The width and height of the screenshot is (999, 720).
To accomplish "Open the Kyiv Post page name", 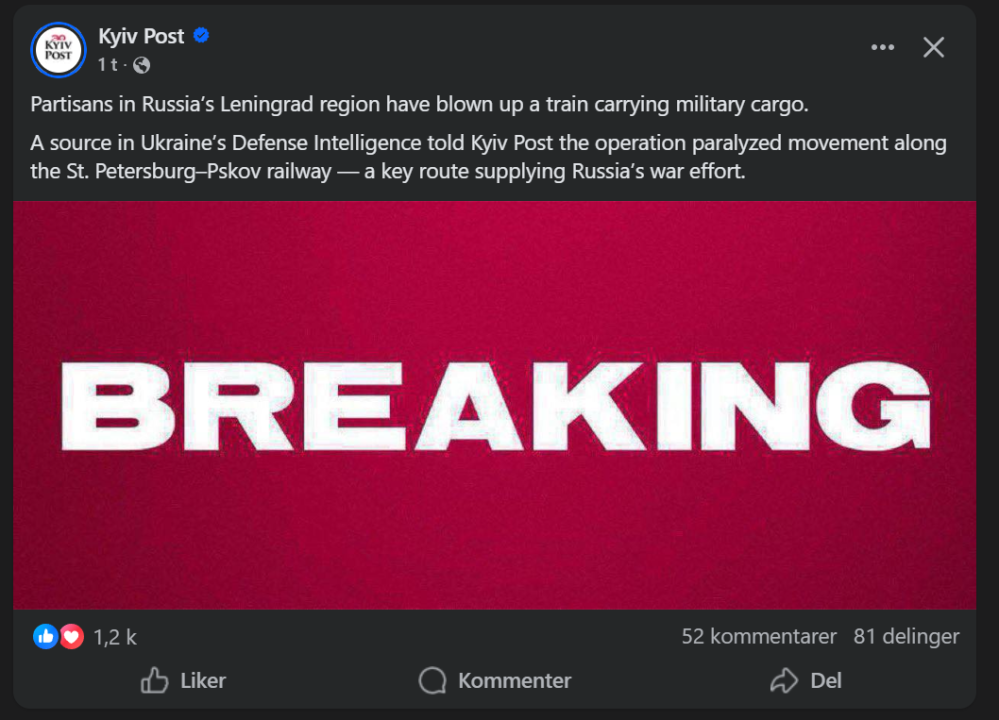I will (x=141, y=36).
